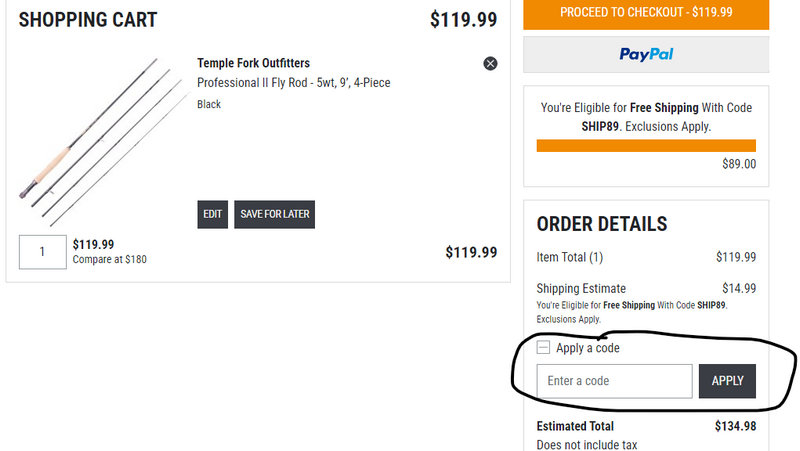Open the Temple Fork Outfitters brand link
Viewport: 800px width, 451px height.
click(x=253, y=64)
